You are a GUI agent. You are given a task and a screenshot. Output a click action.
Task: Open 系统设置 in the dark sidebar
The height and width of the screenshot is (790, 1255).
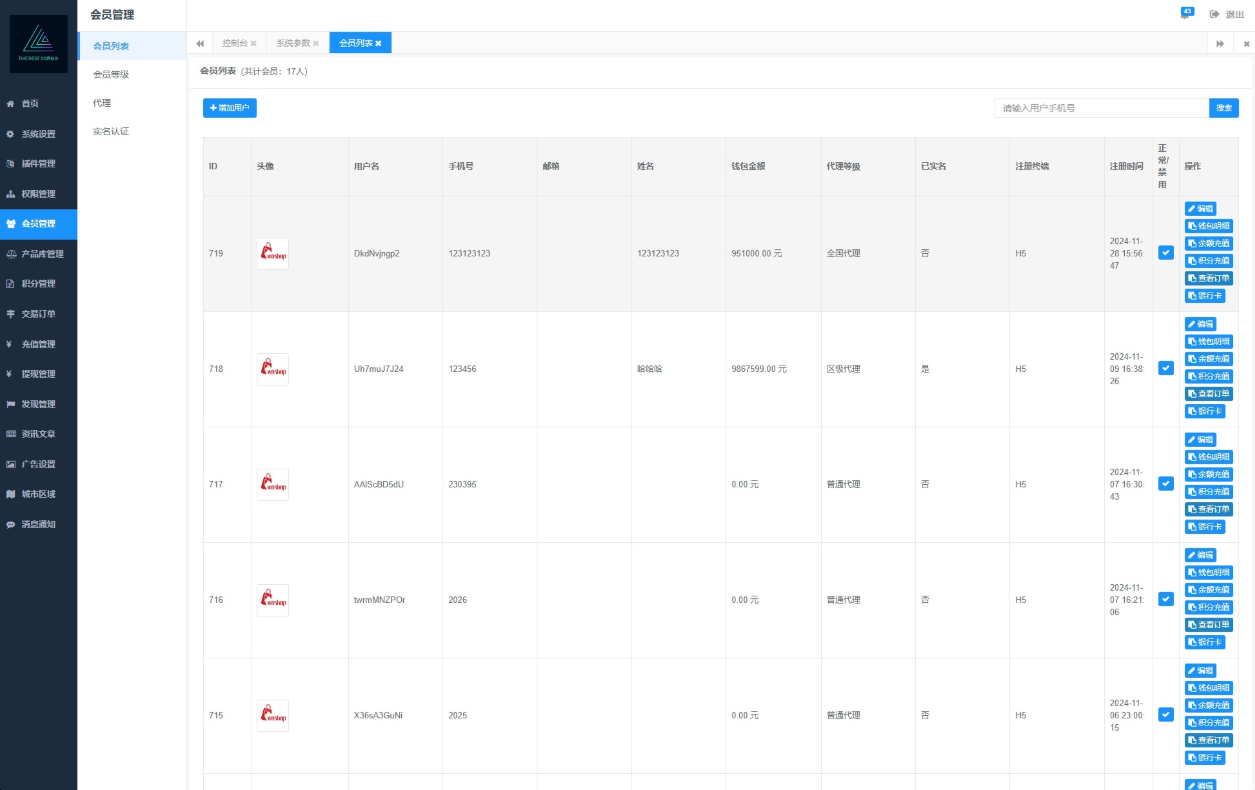[x=38, y=134]
